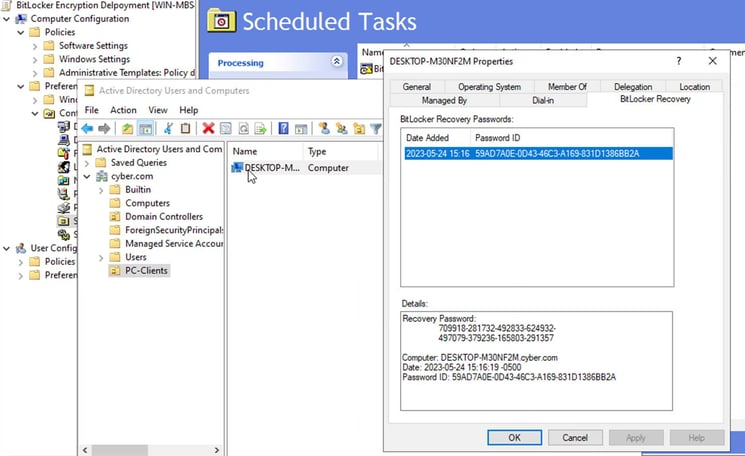Click the DESKTOP-M... computer icon in list
The image size is (745, 456).
(237, 168)
